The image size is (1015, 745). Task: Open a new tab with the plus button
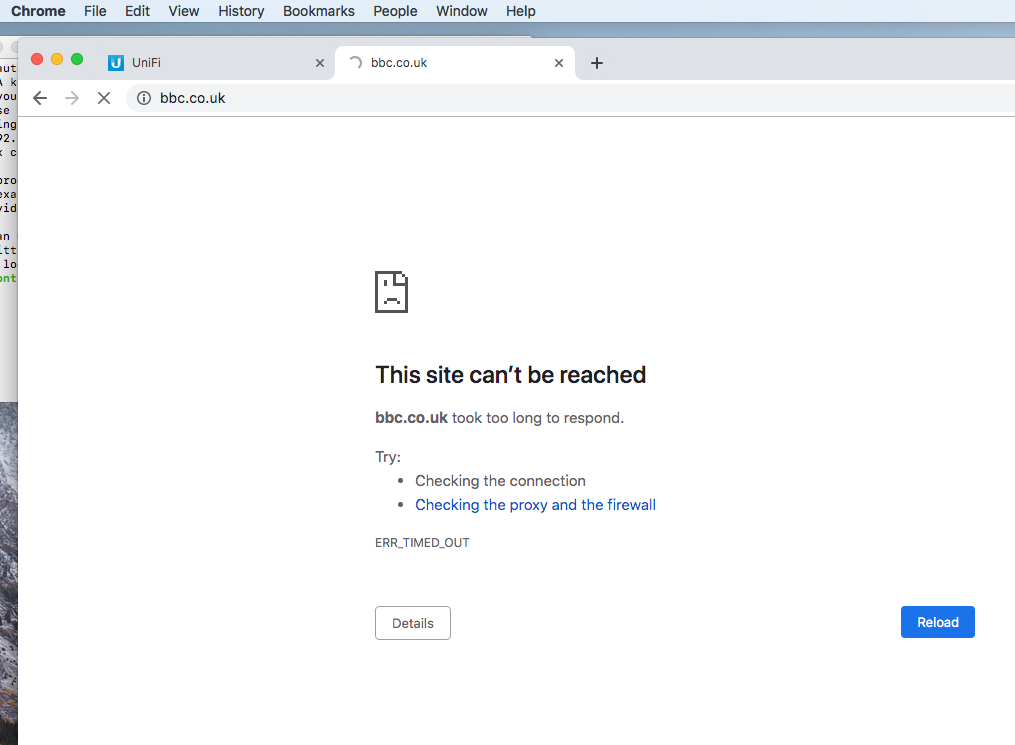pyautogui.click(x=597, y=63)
